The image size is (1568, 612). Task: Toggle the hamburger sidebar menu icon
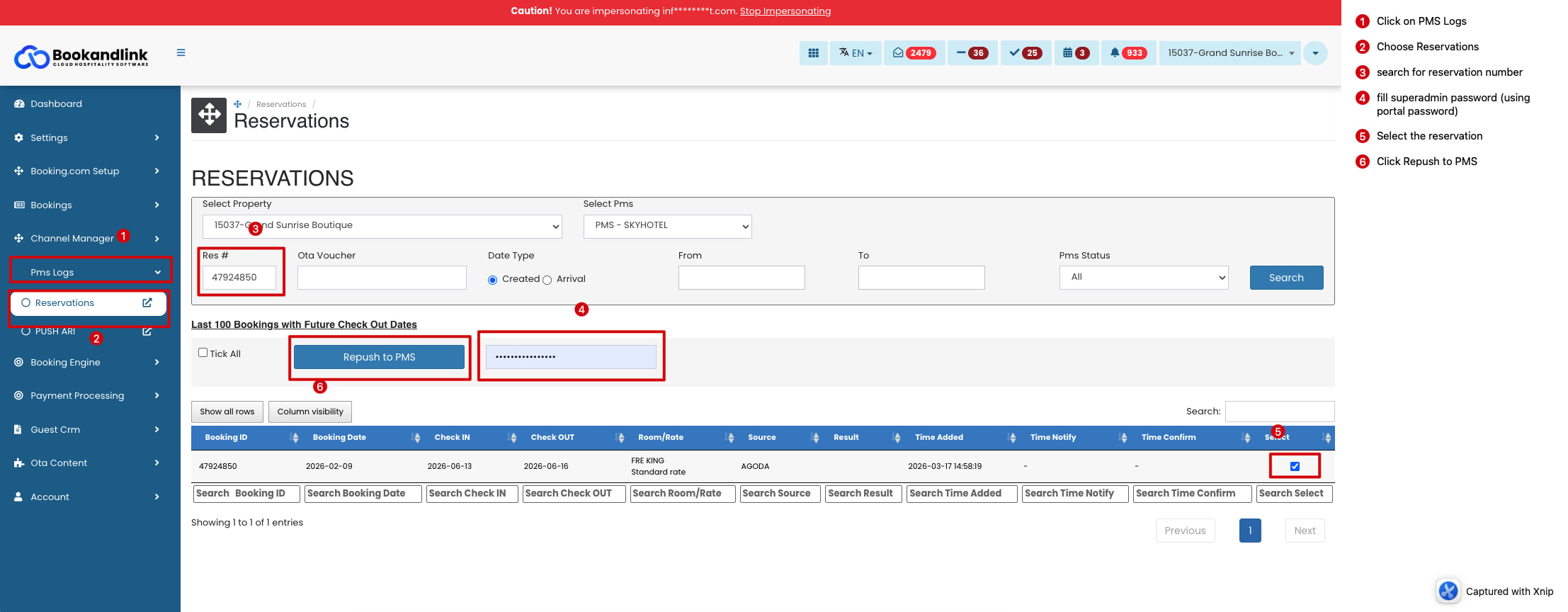coord(181,52)
